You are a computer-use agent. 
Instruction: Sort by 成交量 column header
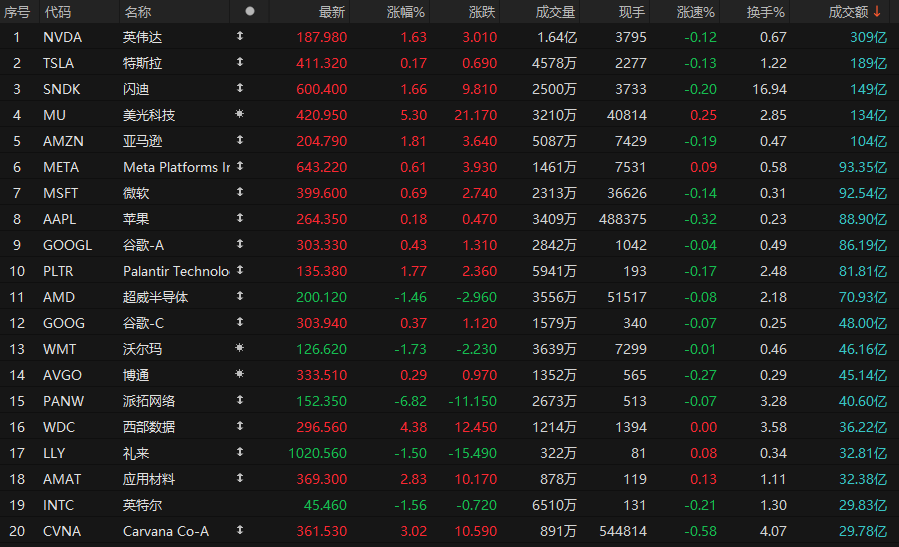pos(555,12)
